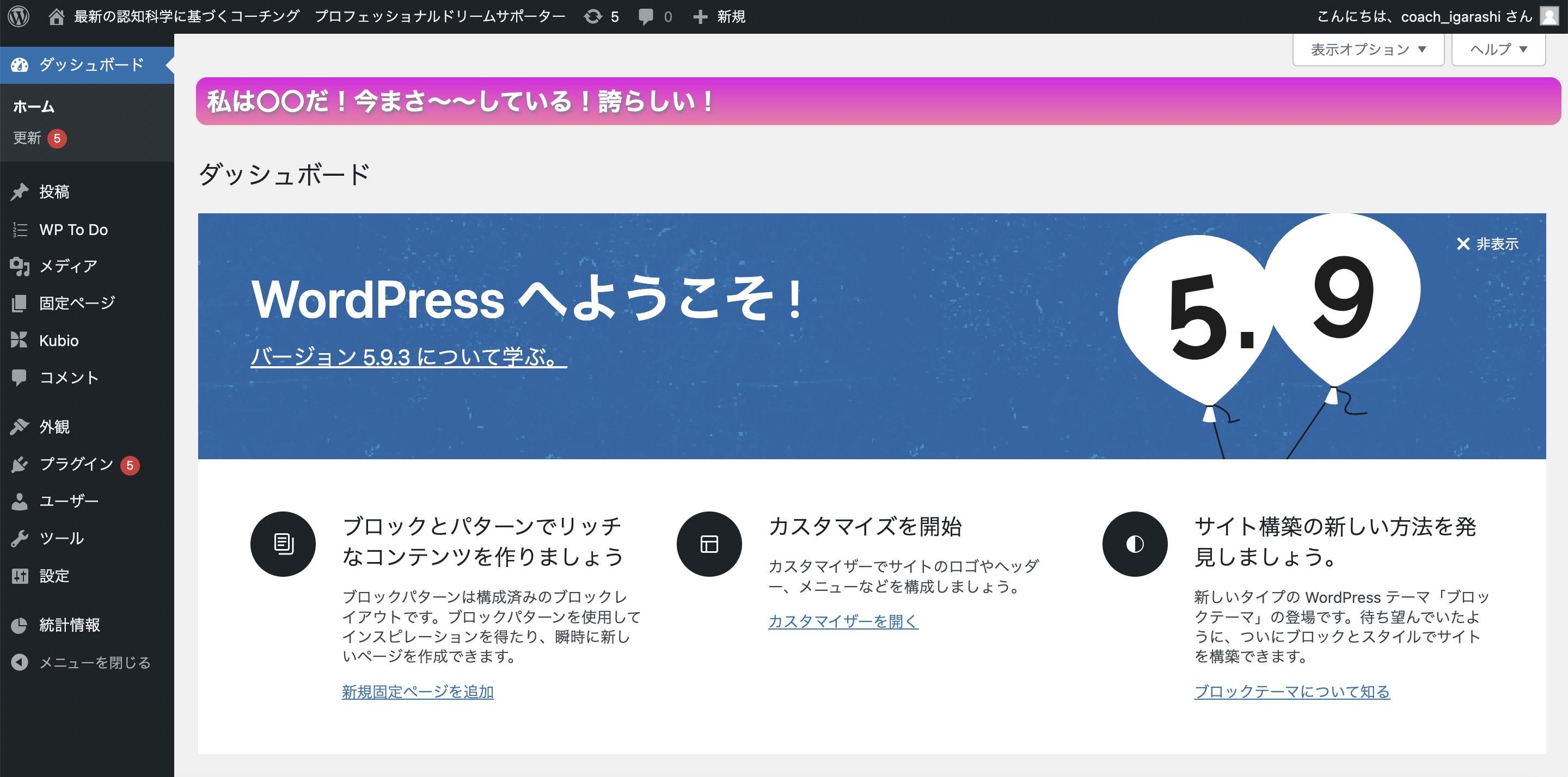This screenshot has height=777, width=1568.
Task: Click the comment icon beside コメント
Action: tap(20, 377)
